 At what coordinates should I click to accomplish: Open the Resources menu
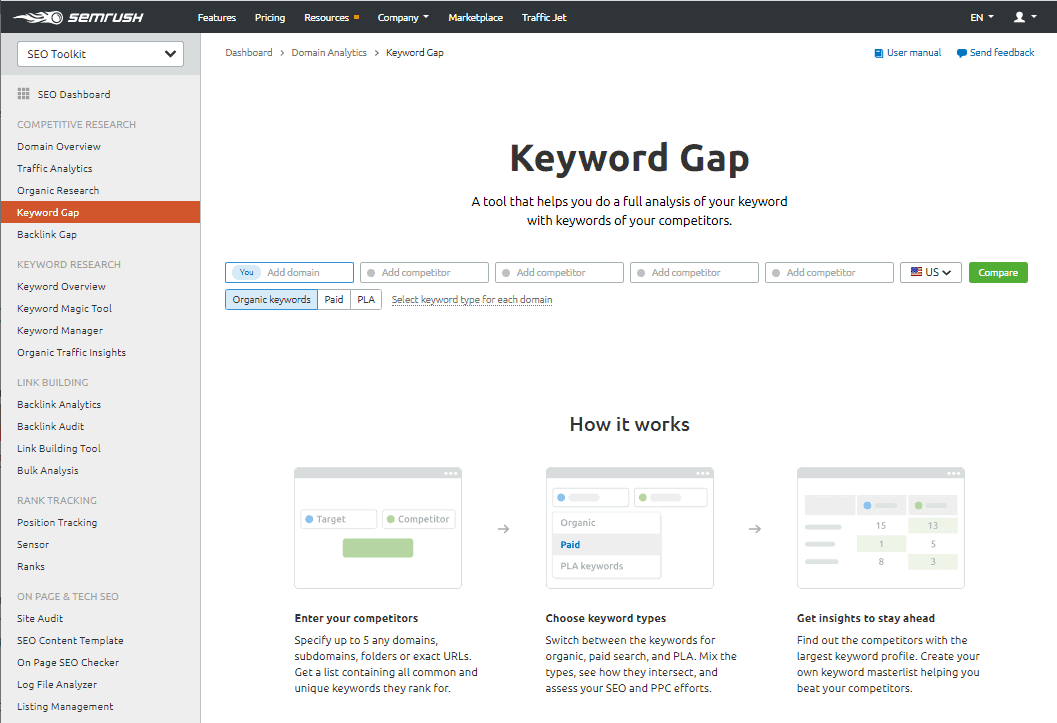331,18
